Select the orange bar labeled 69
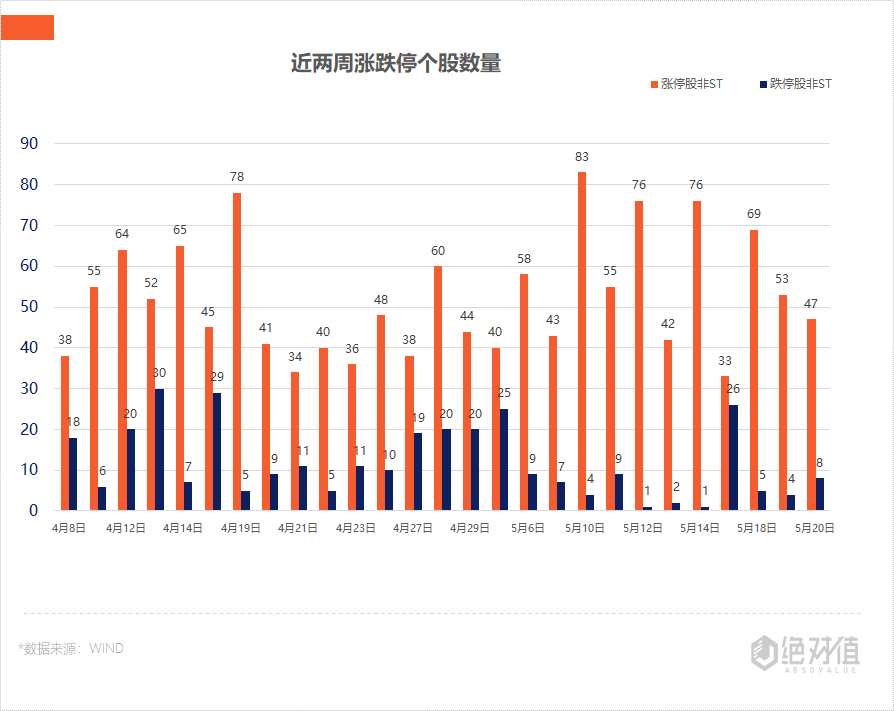The height and width of the screenshot is (711, 894). point(754,369)
